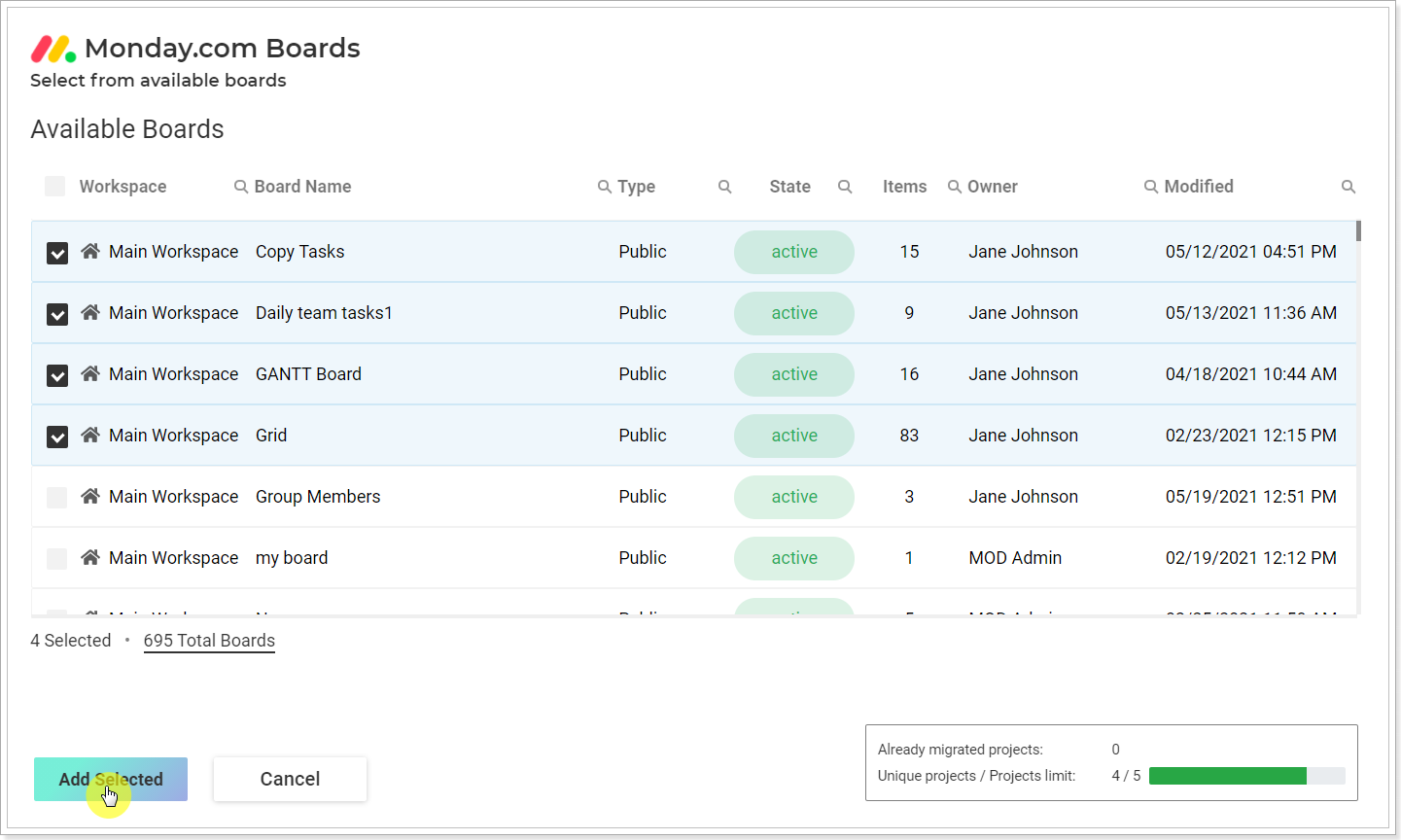Uncheck the Copy Tasks board
The width and height of the screenshot is (1401, 840).
coord(56,253)
